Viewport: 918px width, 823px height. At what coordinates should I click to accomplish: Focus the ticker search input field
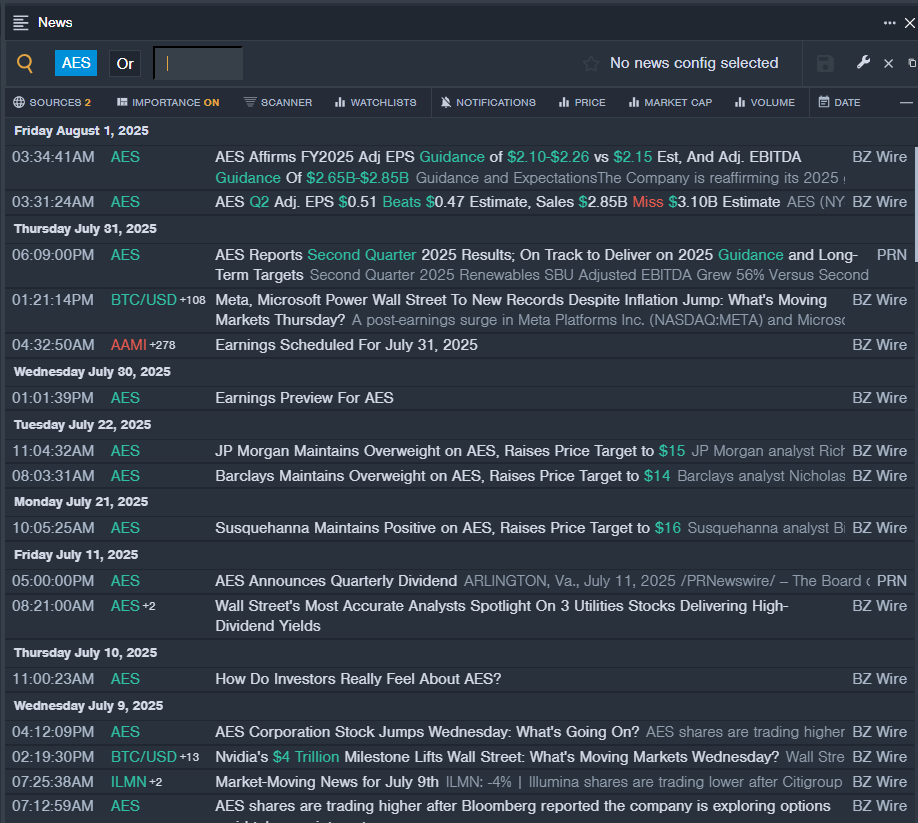198,63
